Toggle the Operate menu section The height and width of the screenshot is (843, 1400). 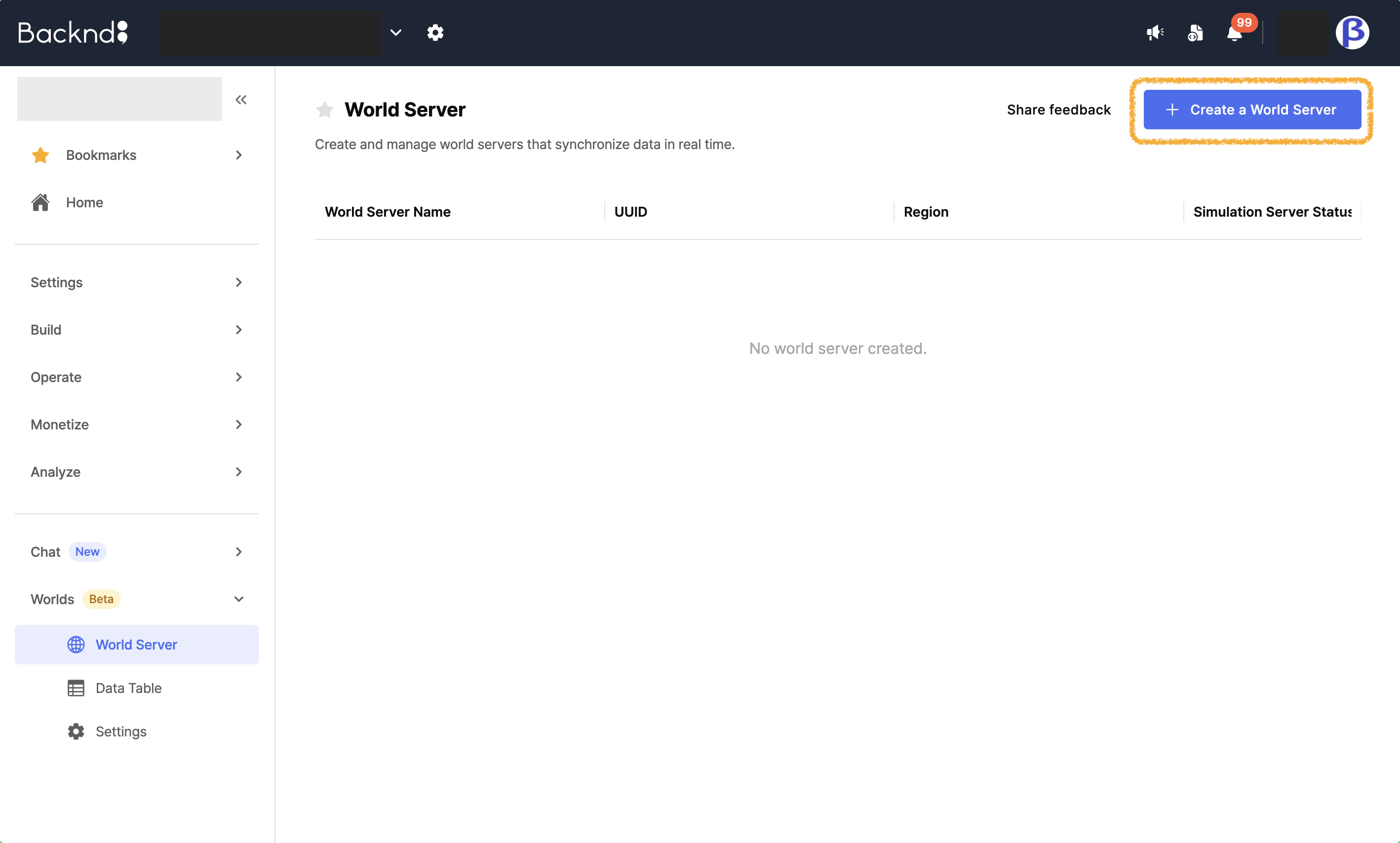(136, 377)
